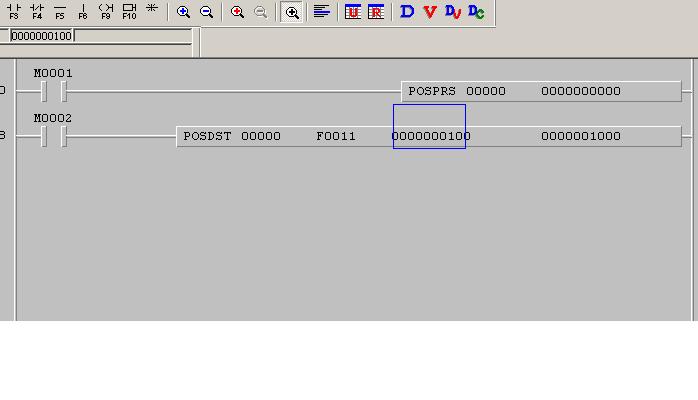
Task: Insert output coil (F9)
Action: coord(105,12)
